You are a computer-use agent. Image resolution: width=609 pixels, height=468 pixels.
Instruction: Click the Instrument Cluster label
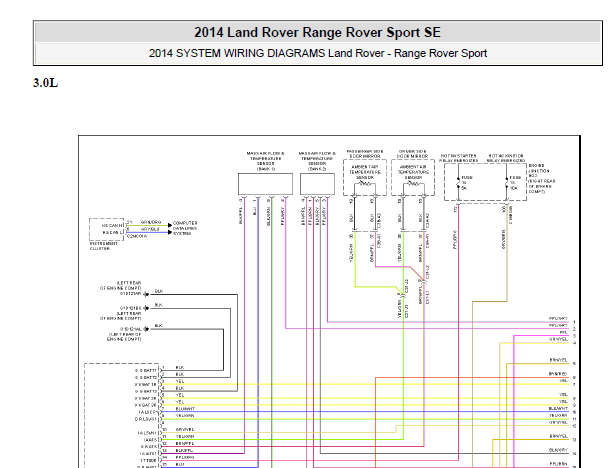tap(103, 246)
